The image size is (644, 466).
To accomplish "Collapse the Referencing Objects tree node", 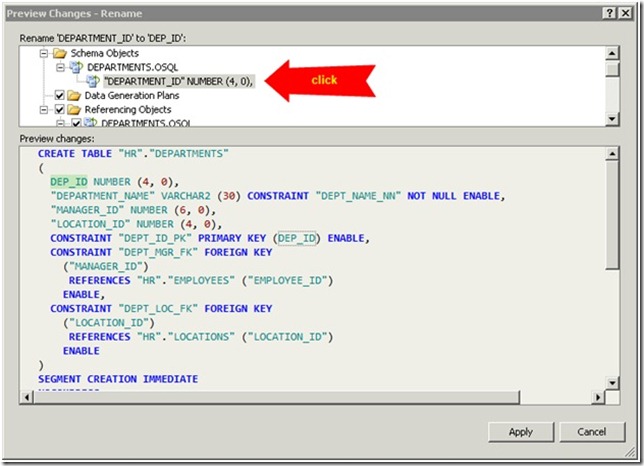I will 44,109.
